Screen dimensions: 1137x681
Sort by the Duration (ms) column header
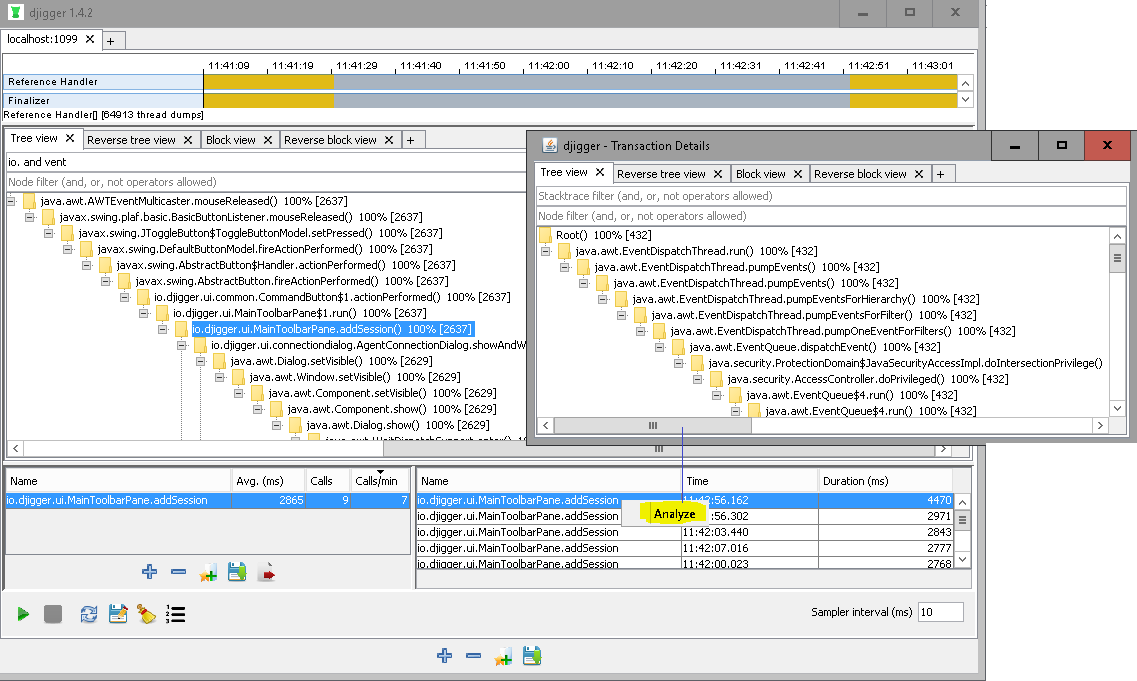point(885,481)
